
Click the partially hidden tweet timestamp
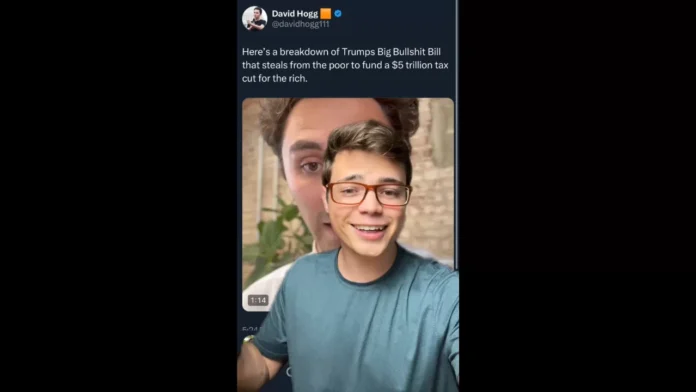click(250, 329)
